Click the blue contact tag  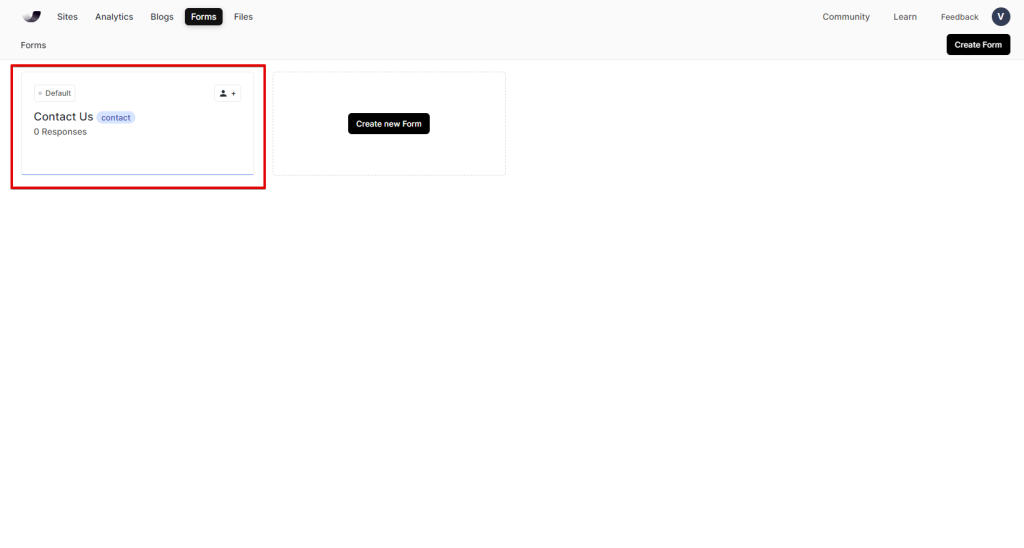[x=116, y=118]
